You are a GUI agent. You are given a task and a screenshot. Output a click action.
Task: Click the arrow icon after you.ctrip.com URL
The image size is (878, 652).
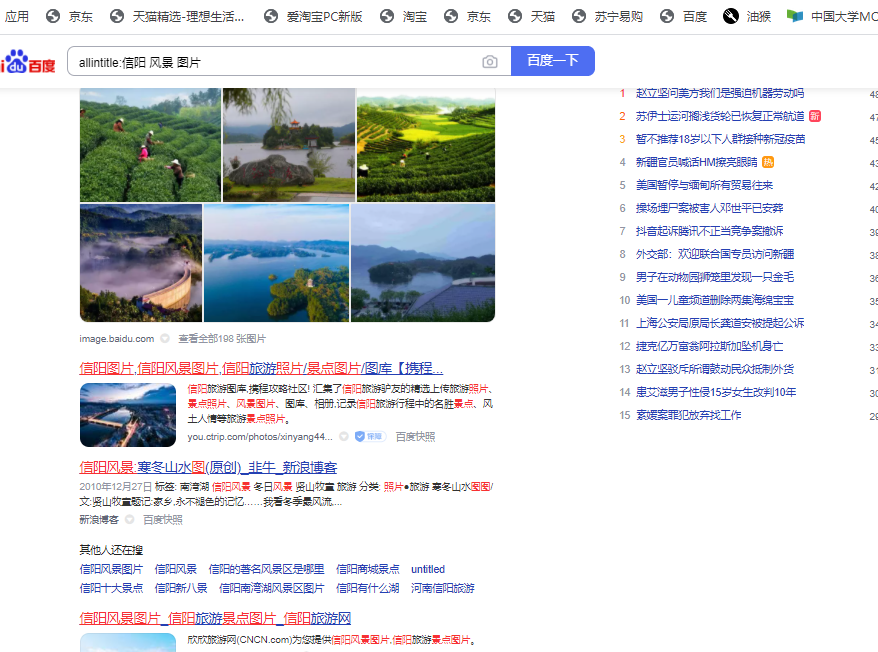click(x=344, y=436)
